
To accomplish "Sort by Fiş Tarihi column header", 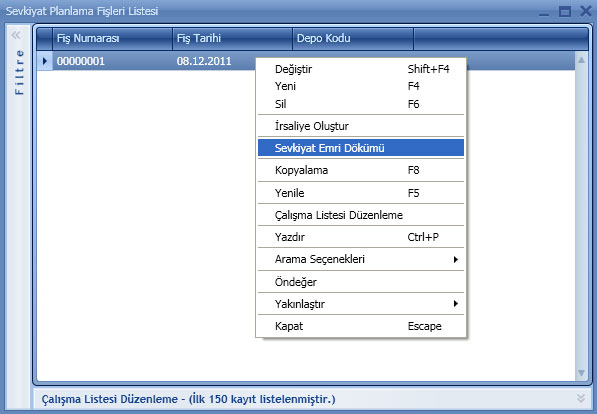I will tap(232, 38).
